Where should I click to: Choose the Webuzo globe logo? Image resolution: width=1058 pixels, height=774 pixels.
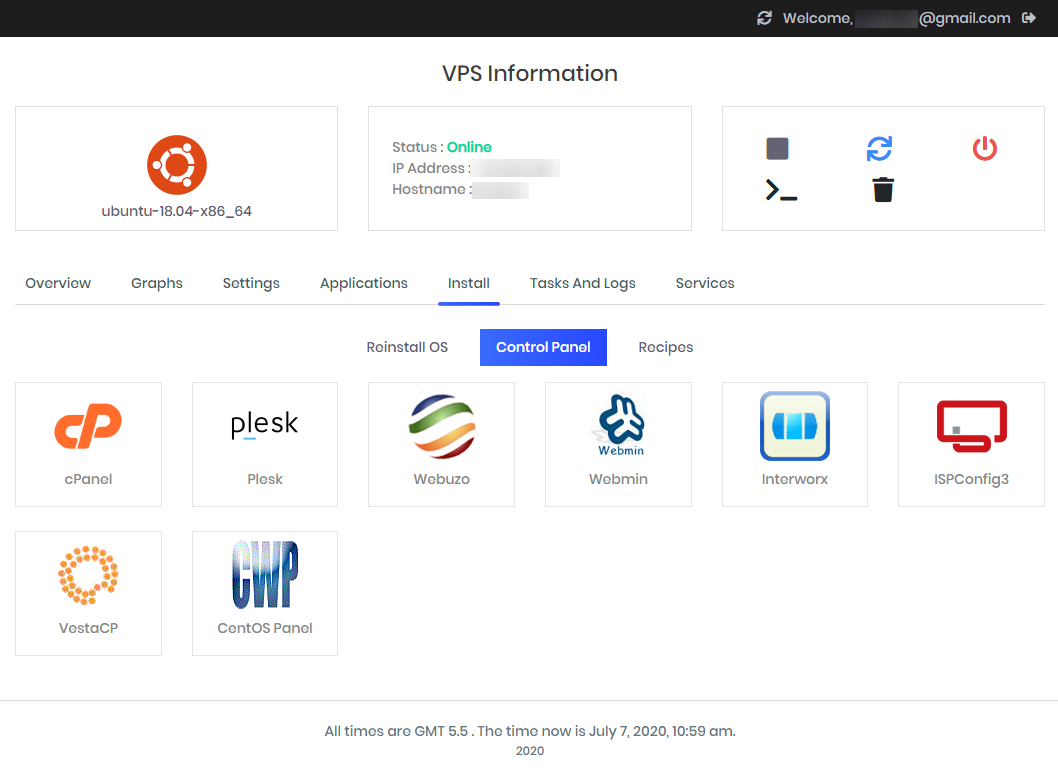pyautogui.click(x=442, y=426)
